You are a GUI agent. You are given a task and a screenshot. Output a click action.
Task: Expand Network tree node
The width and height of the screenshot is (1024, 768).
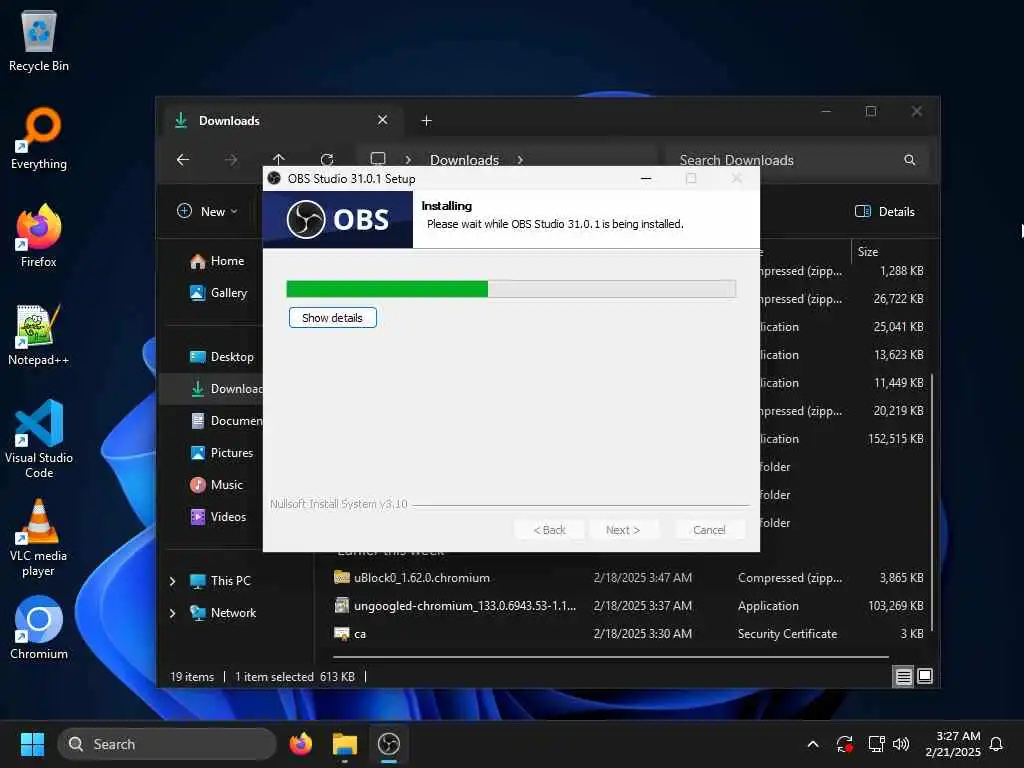coord(172,613)
